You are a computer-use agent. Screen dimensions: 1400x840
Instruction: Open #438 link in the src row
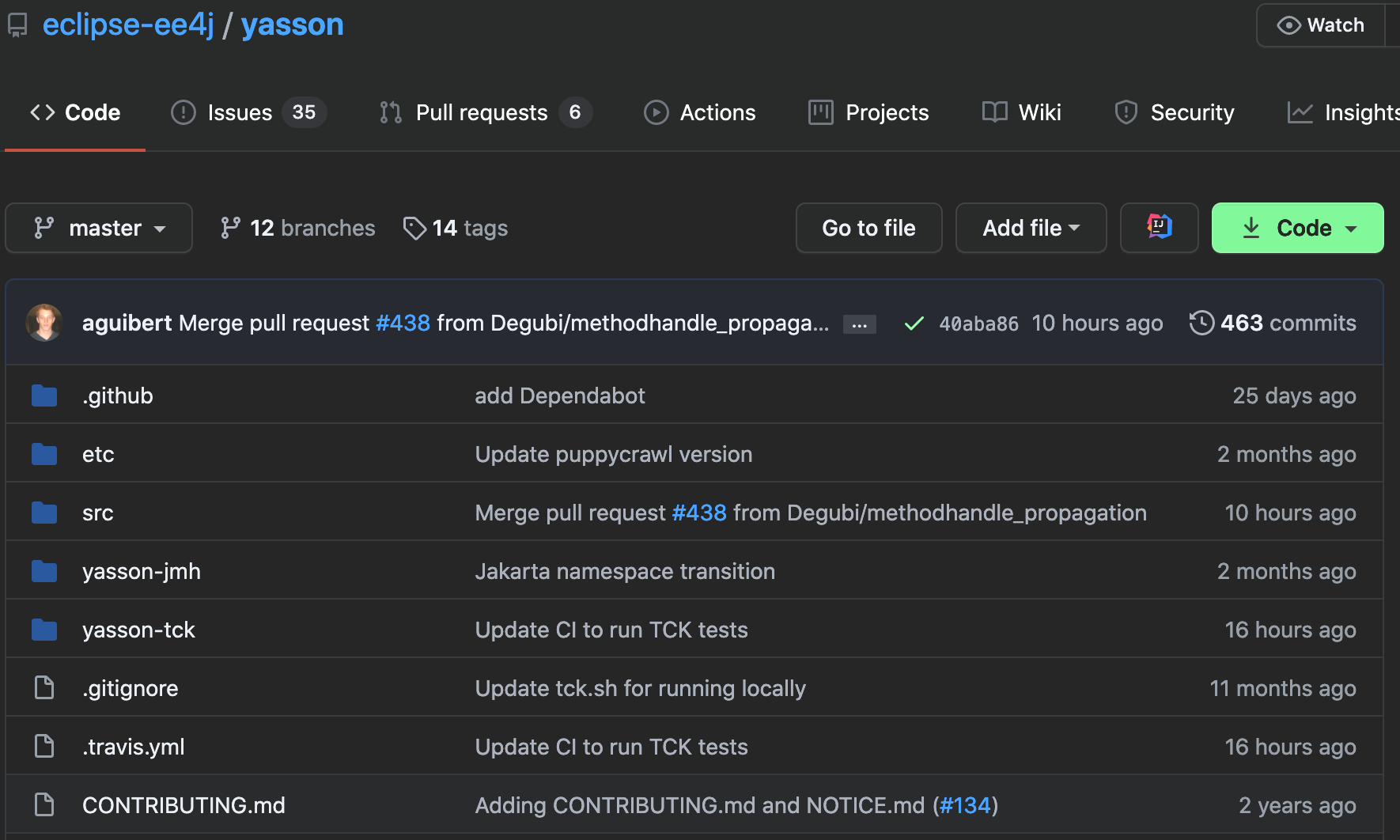(699, 513)
